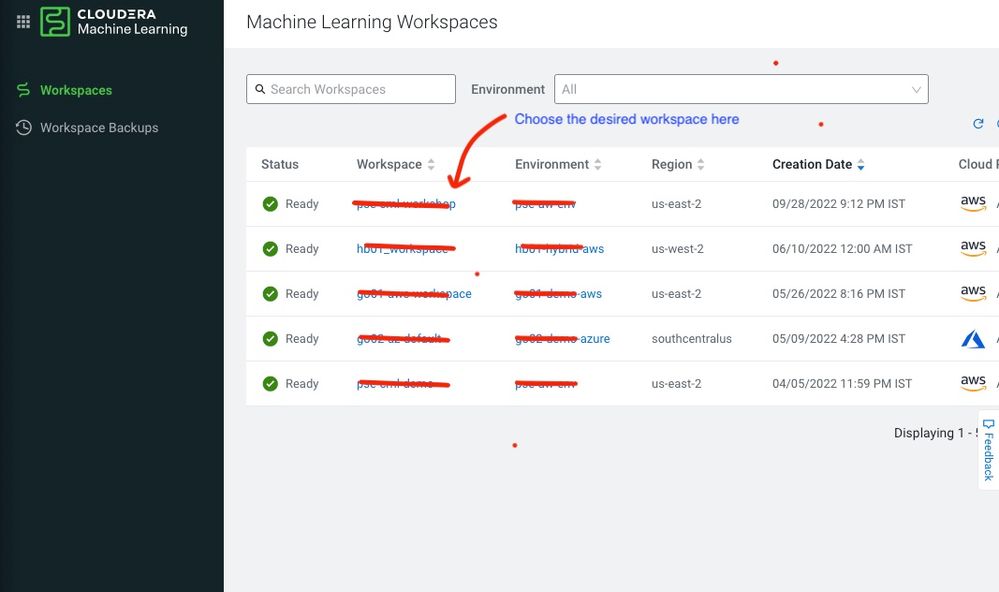Select Workspaces in the sidebar
The width and height of the screenshot is (999, 592).
point(76,90)
